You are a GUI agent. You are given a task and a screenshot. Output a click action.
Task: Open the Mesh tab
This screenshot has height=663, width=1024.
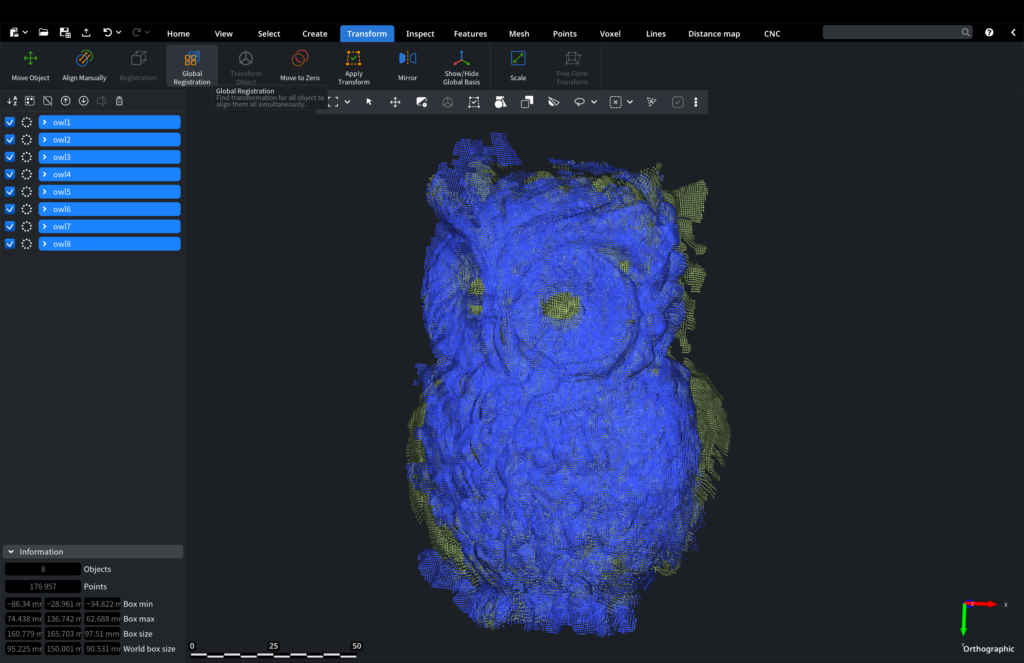click(x=519, y=34)
